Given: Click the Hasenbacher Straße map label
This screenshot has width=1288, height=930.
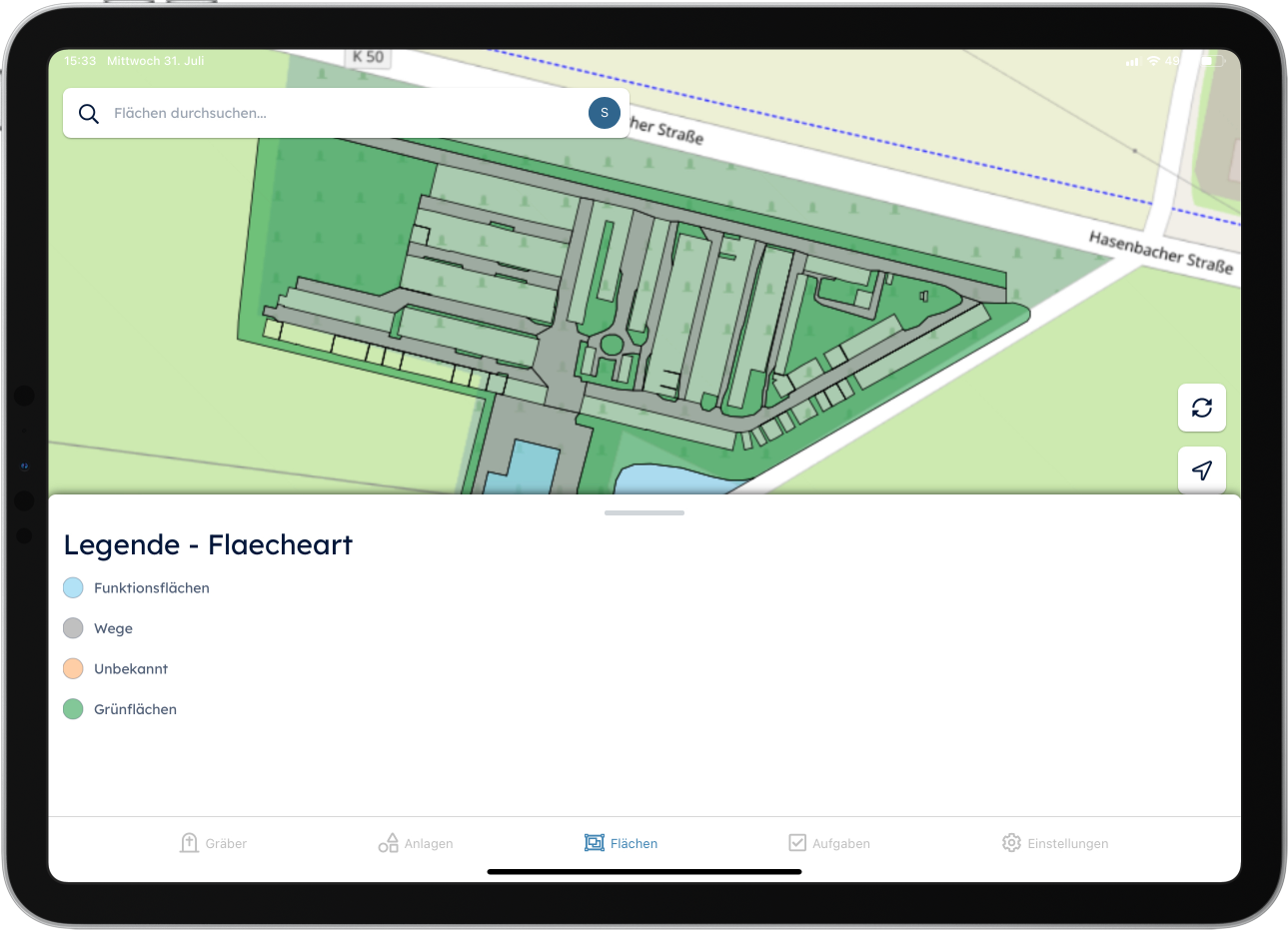Looking at the screenshot, I should (1159, 252).
